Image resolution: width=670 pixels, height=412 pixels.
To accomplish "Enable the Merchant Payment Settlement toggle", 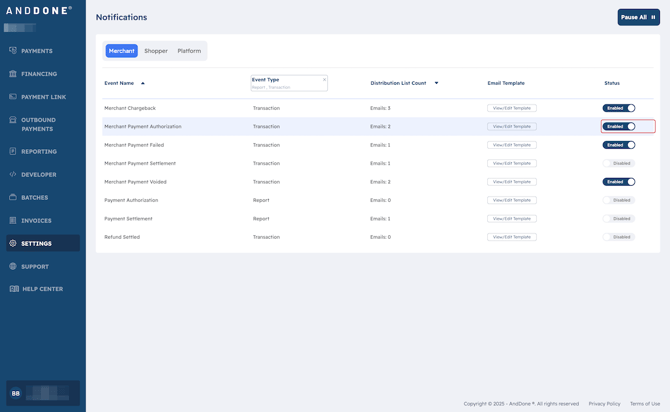I will coord(619,163).
